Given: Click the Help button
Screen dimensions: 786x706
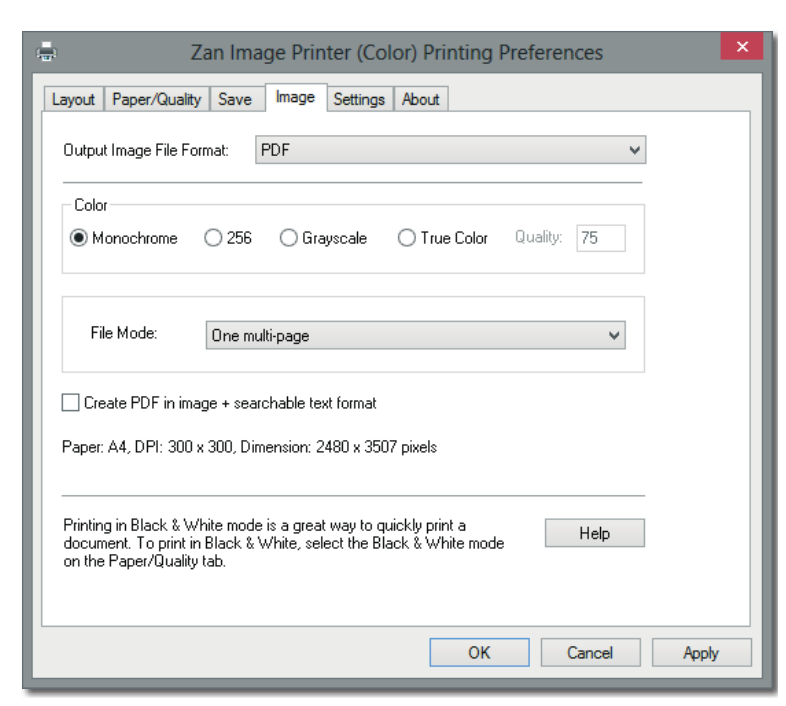Looking at the screenshot, I should pyautogui.click(x=595, y=533).
